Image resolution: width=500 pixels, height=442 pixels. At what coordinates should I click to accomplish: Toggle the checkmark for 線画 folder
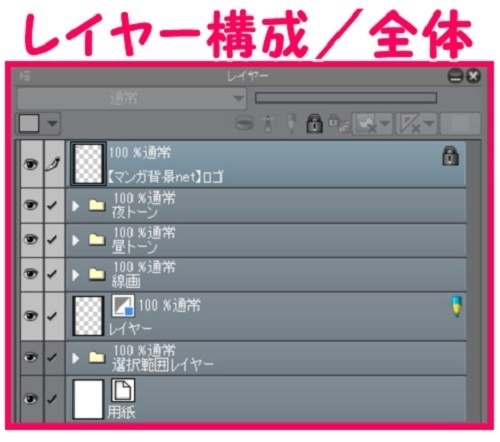click(x=52, y=274)
